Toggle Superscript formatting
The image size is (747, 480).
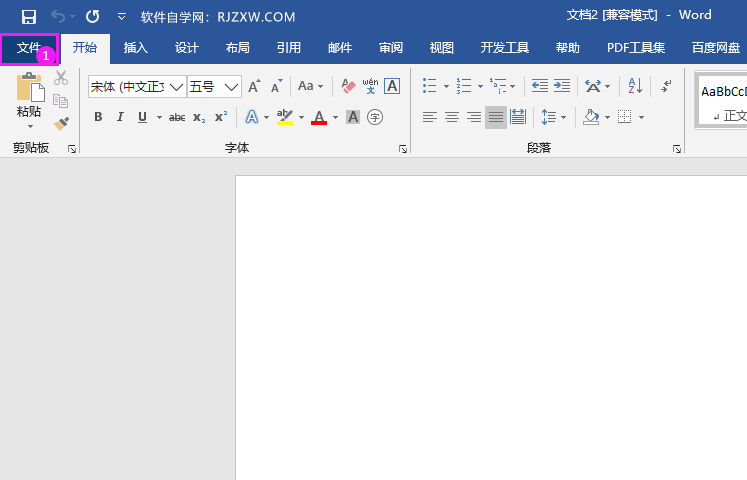(221, 117)
